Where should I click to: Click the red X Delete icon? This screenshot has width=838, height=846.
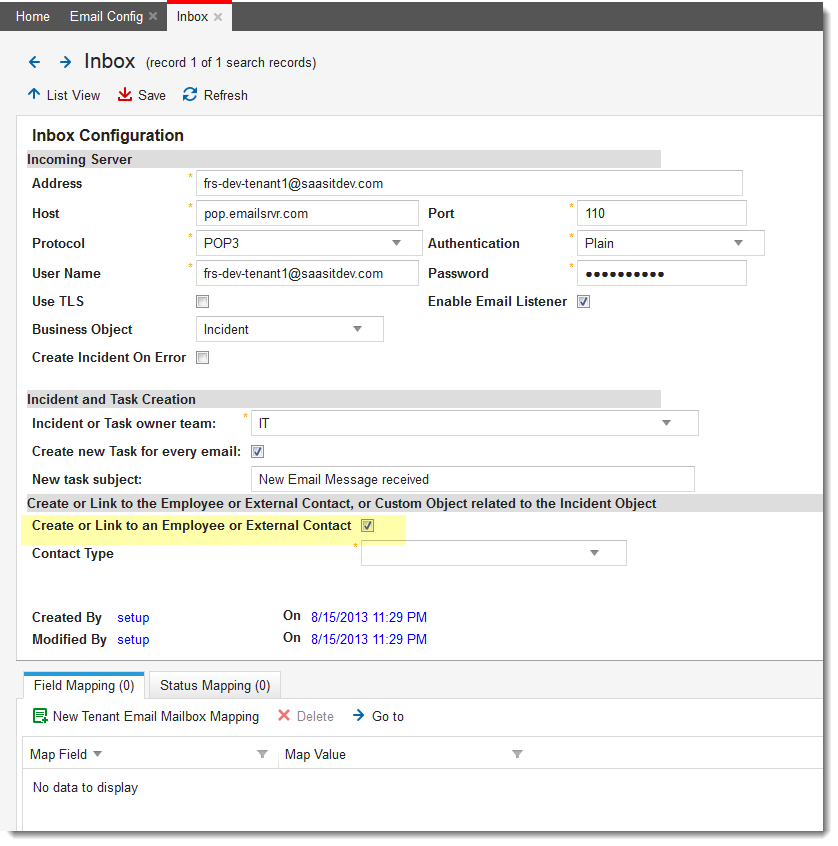pos(284,715)
